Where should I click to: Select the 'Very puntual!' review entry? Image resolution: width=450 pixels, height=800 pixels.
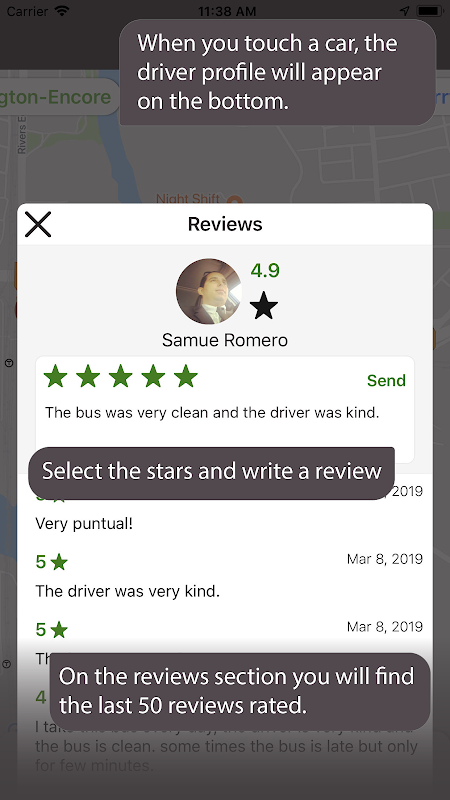[x=84, y=523]
